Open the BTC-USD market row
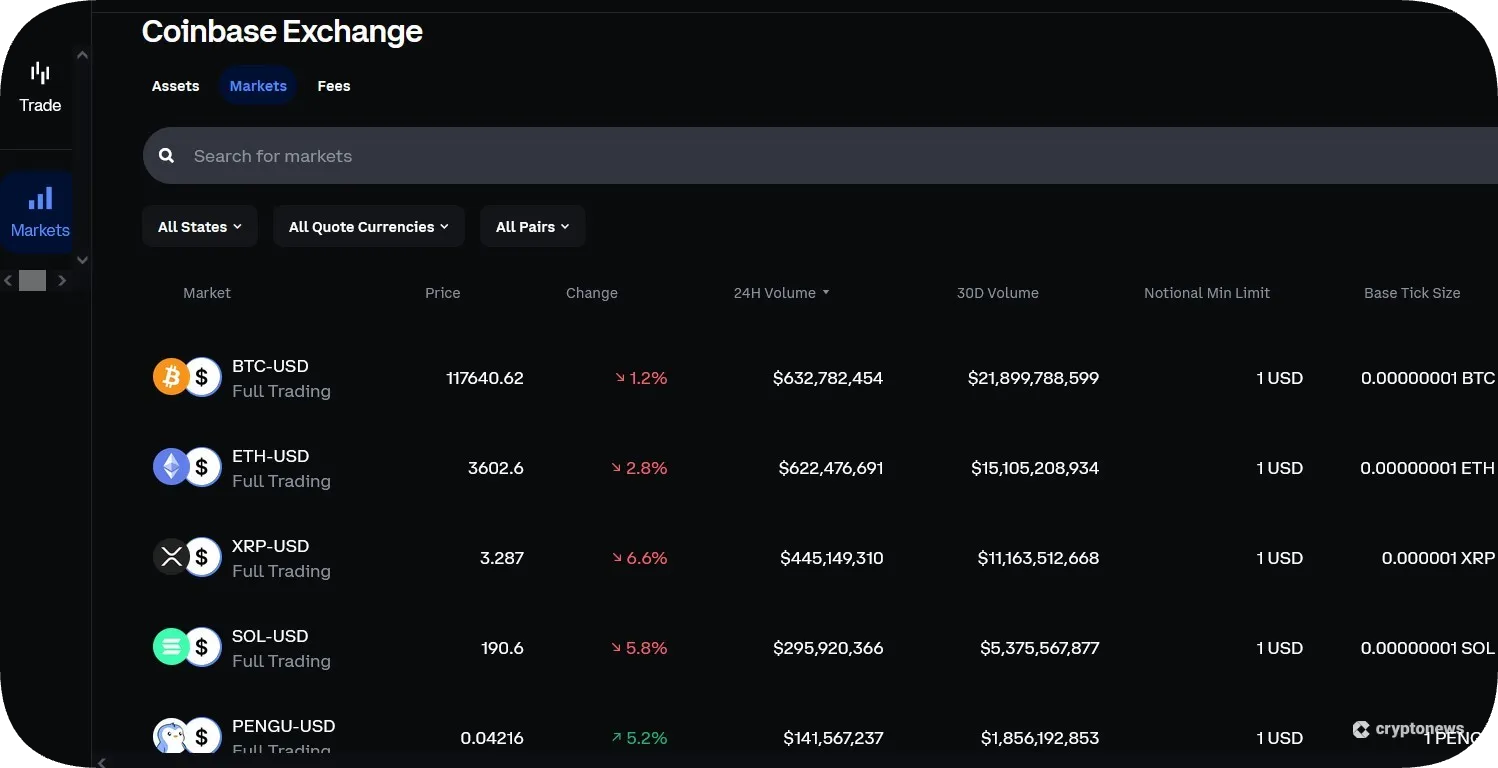This screenshot has width=1498, height=768. (x=270, y=377)
